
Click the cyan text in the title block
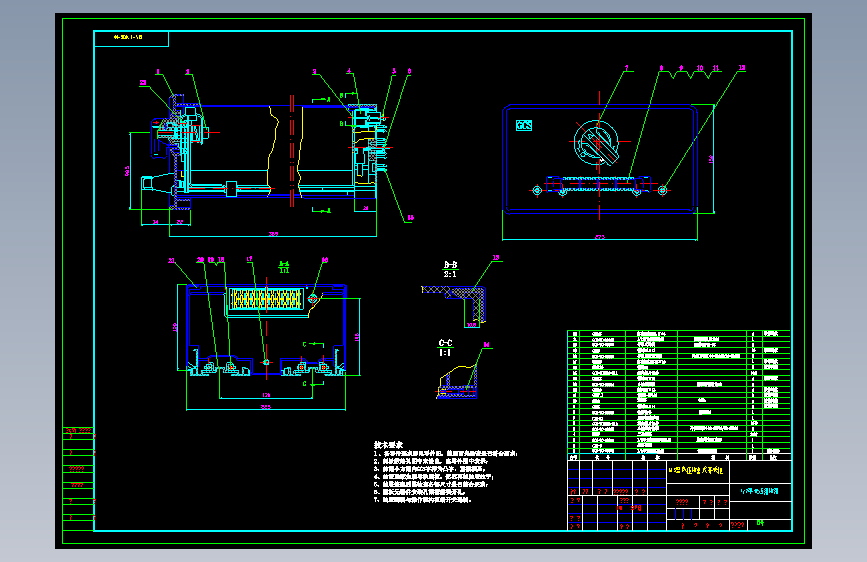[x=760, y=491]
